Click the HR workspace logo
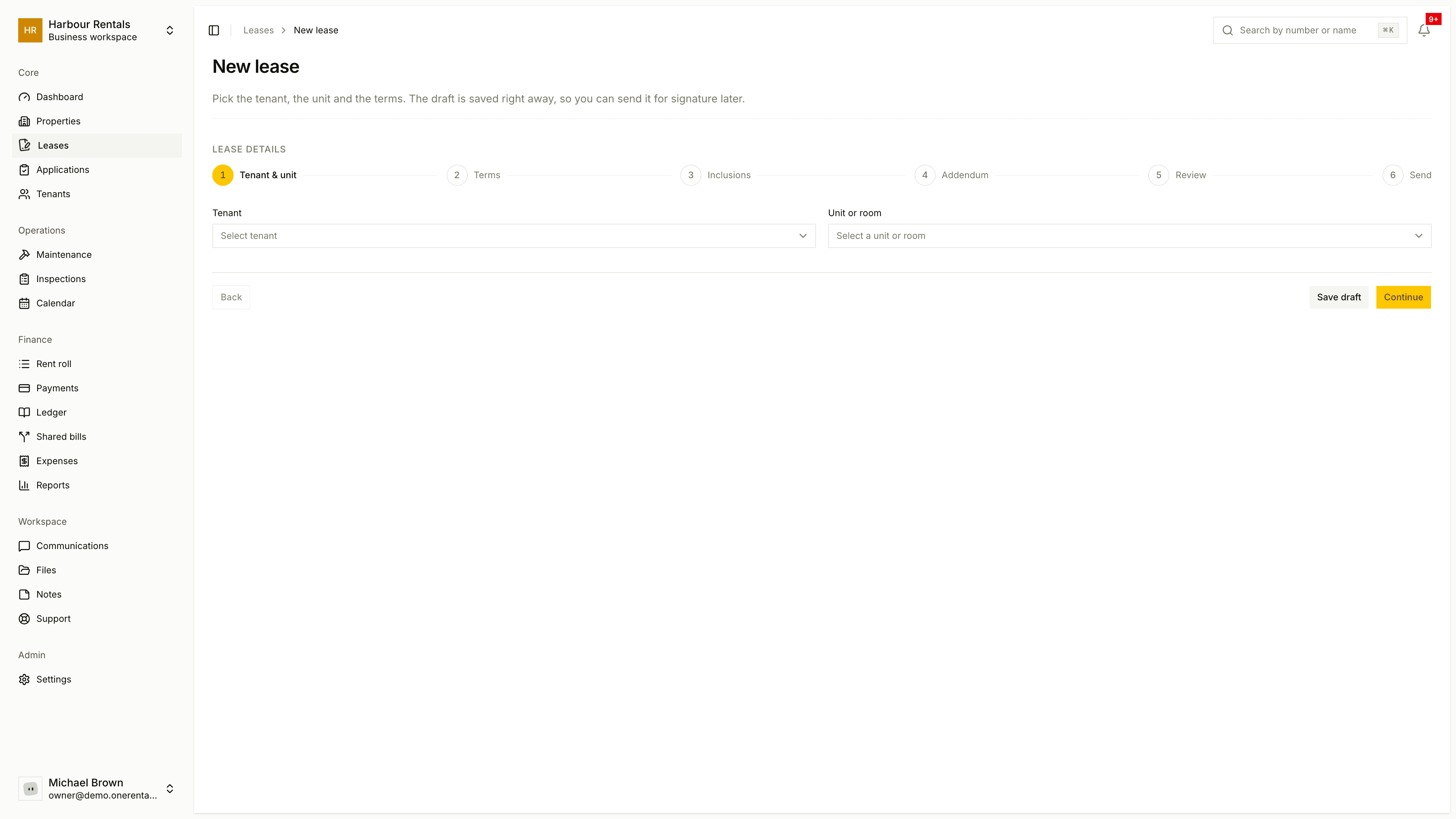The image size is (1456, 819). [30, 30]
